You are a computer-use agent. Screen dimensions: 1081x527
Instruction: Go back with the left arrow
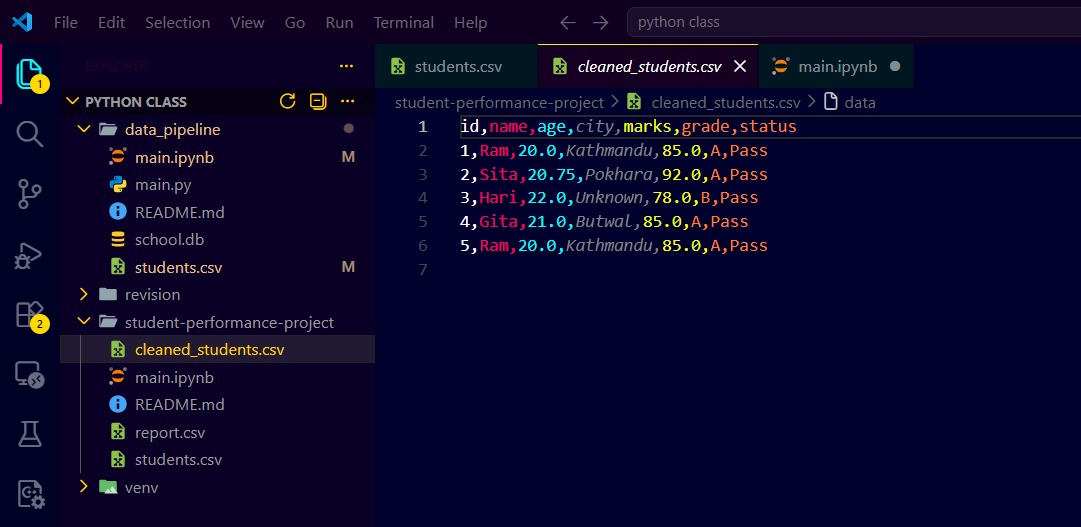coord(567,23)
